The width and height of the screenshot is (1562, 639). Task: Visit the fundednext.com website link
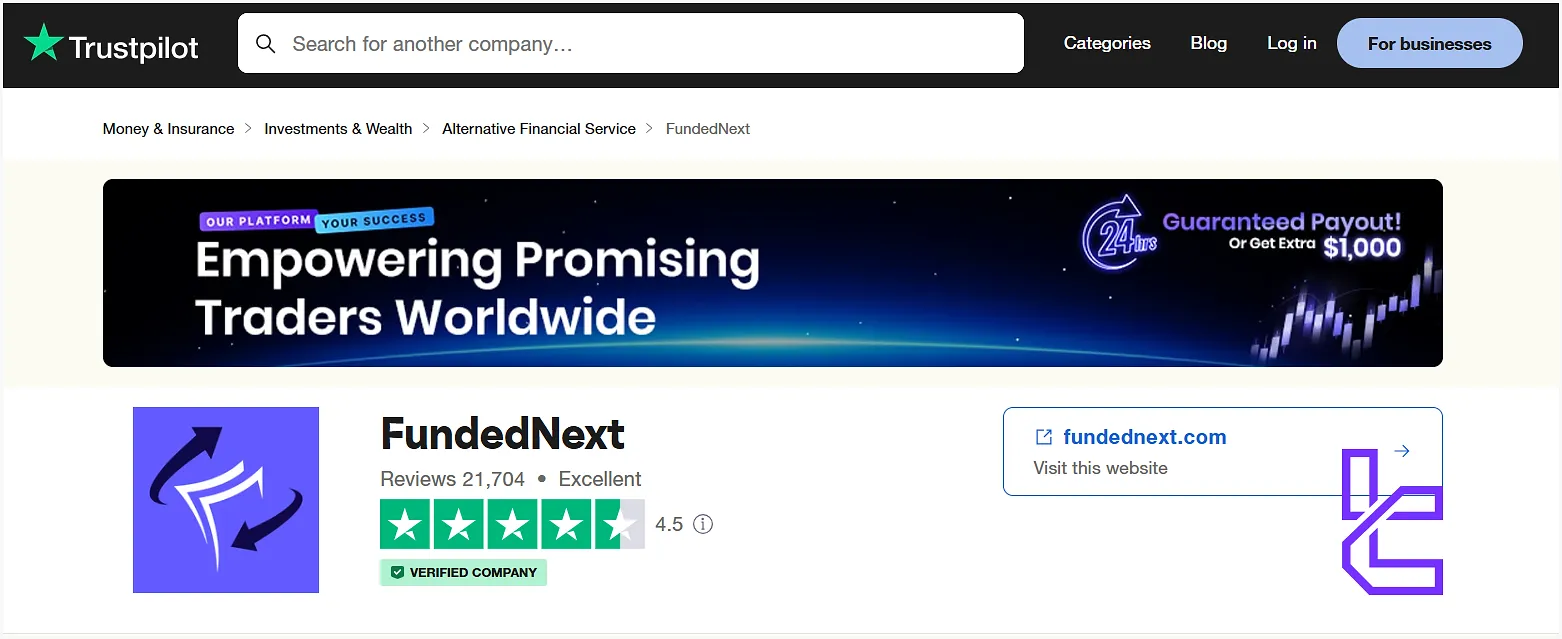point(1145,436)
